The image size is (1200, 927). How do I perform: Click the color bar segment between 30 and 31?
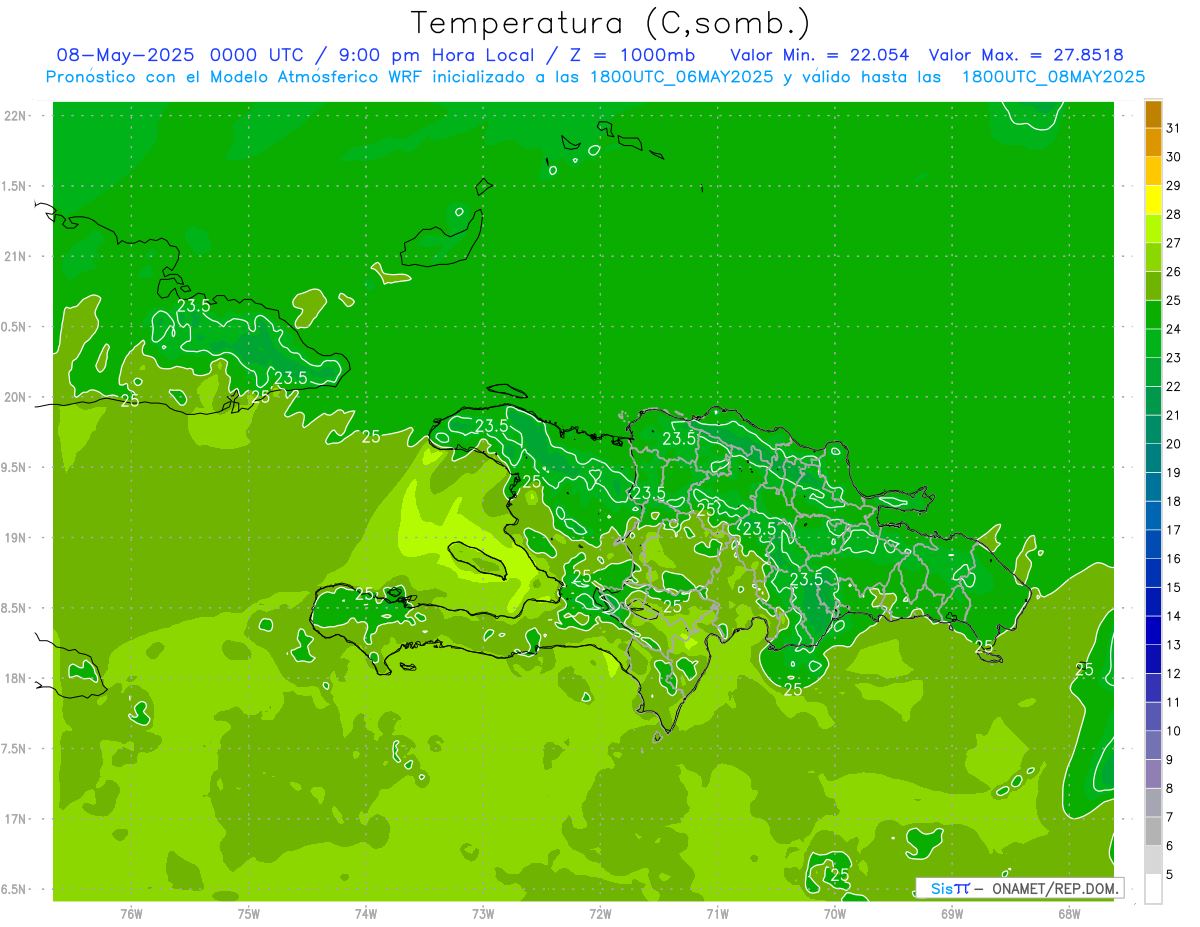coord(1153,143)
